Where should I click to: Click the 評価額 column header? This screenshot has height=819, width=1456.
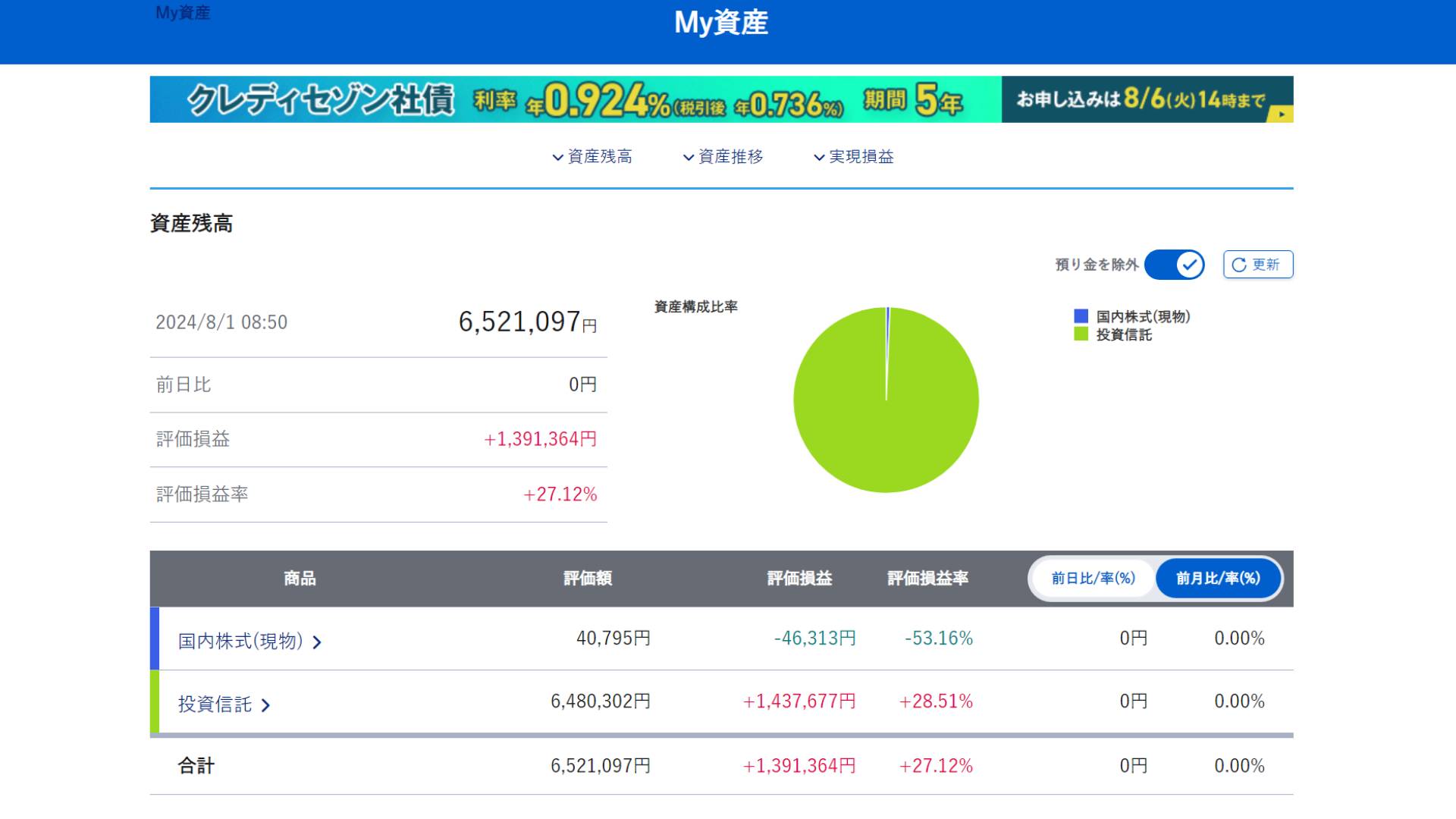click(x=588, y=579)
